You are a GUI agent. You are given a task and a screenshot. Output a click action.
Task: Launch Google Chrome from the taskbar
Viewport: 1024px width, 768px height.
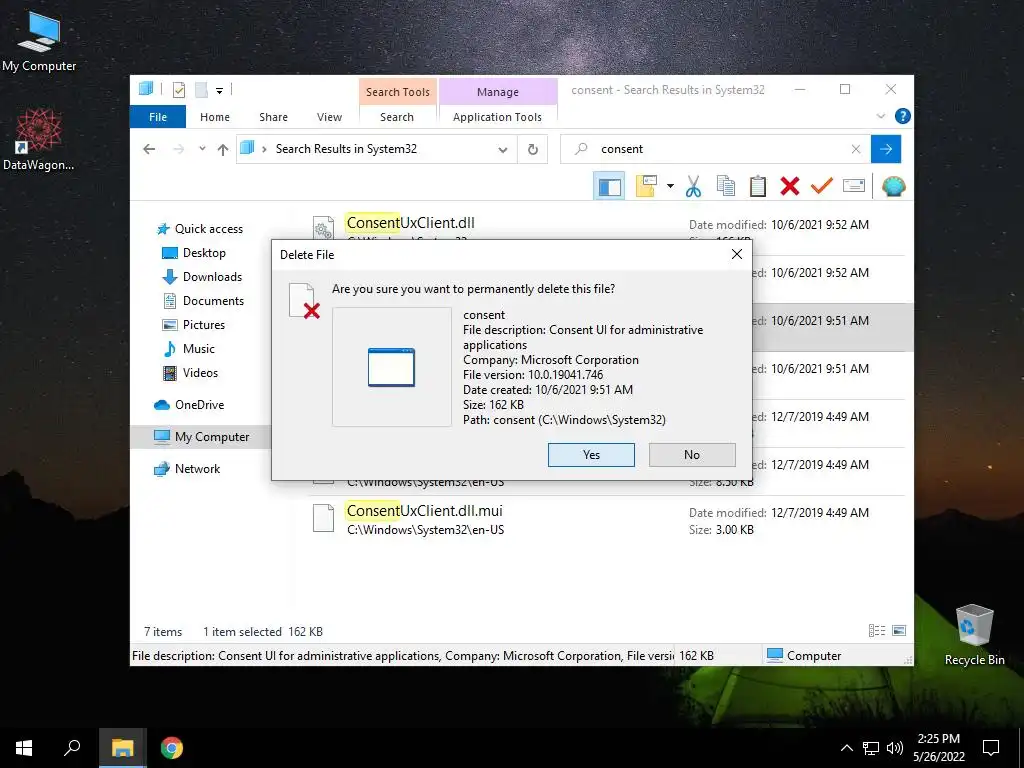pyautogui.click(x=172, y=748)
